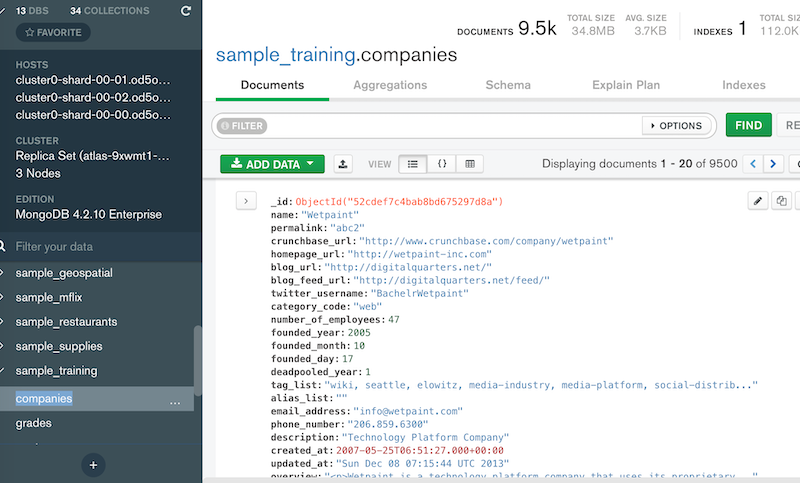Select the companies collection
Screen dimensions: 800x483
point(44,398)
